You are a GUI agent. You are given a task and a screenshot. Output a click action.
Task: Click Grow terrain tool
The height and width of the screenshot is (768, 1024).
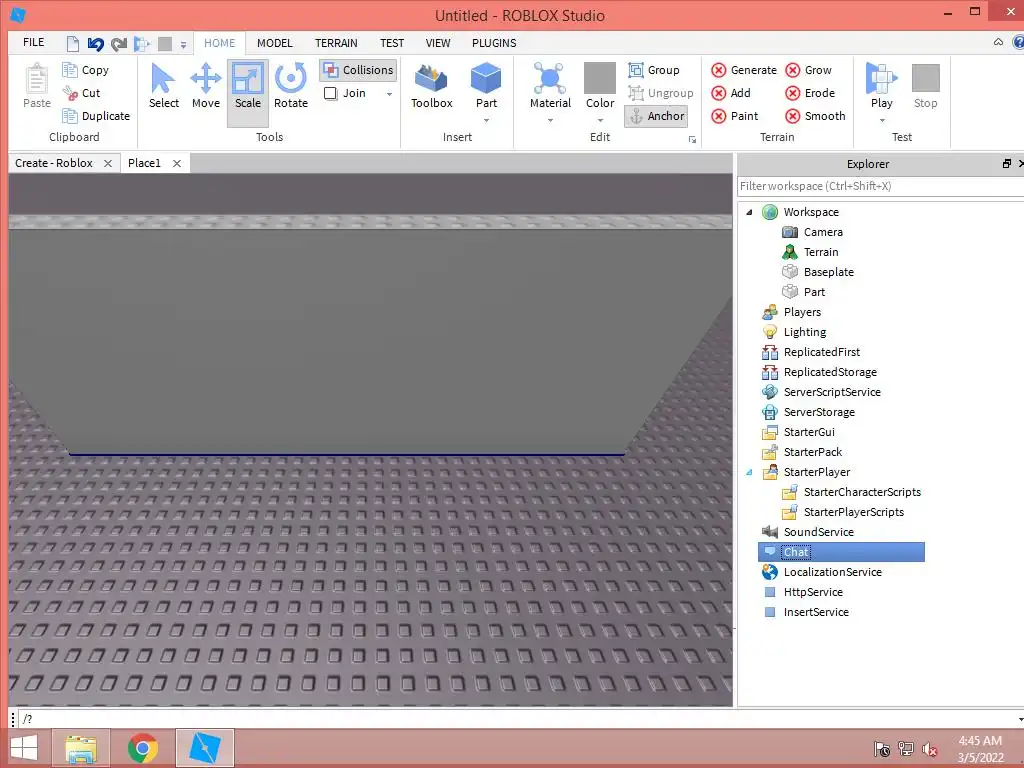click(x=808, y=70)
